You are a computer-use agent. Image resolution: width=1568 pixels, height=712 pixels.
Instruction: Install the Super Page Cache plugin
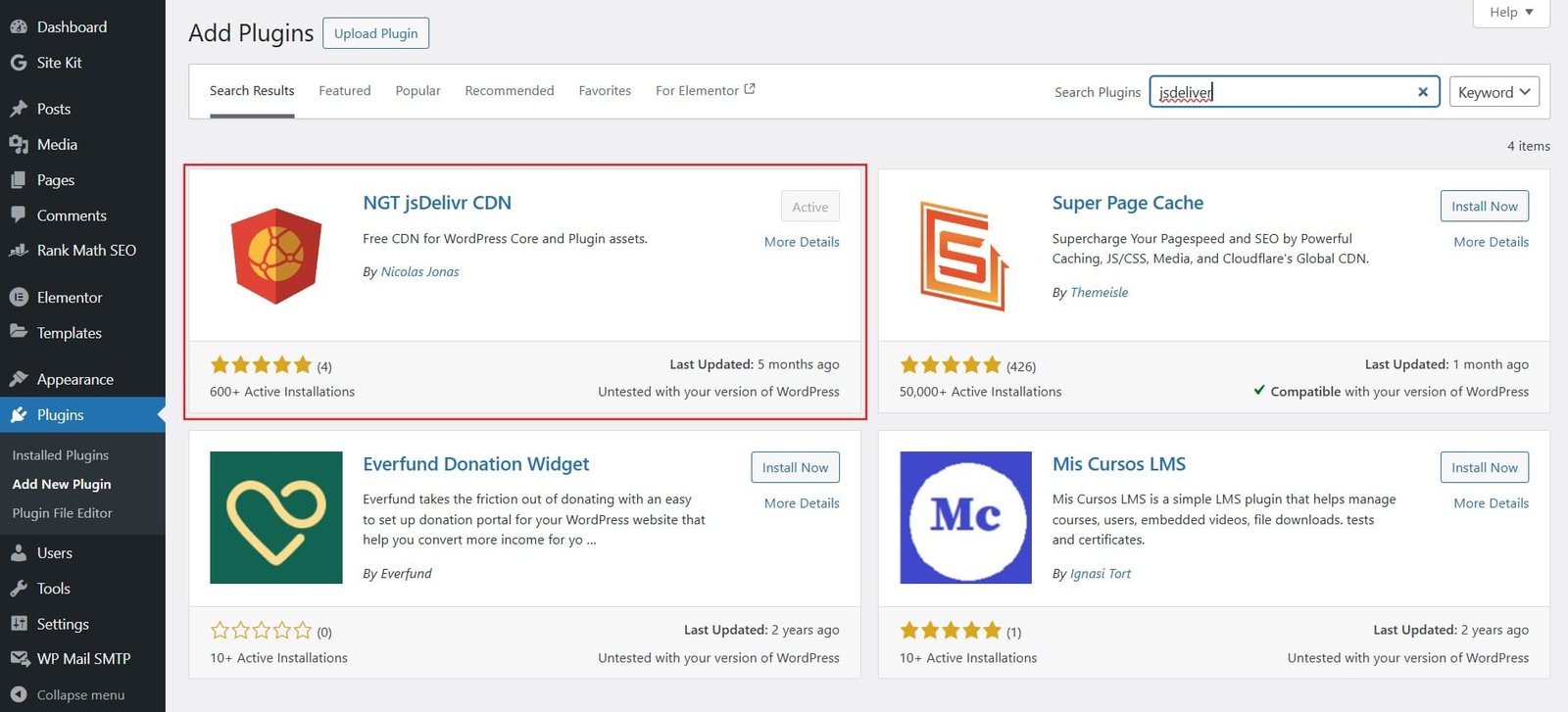(1484, 207)
